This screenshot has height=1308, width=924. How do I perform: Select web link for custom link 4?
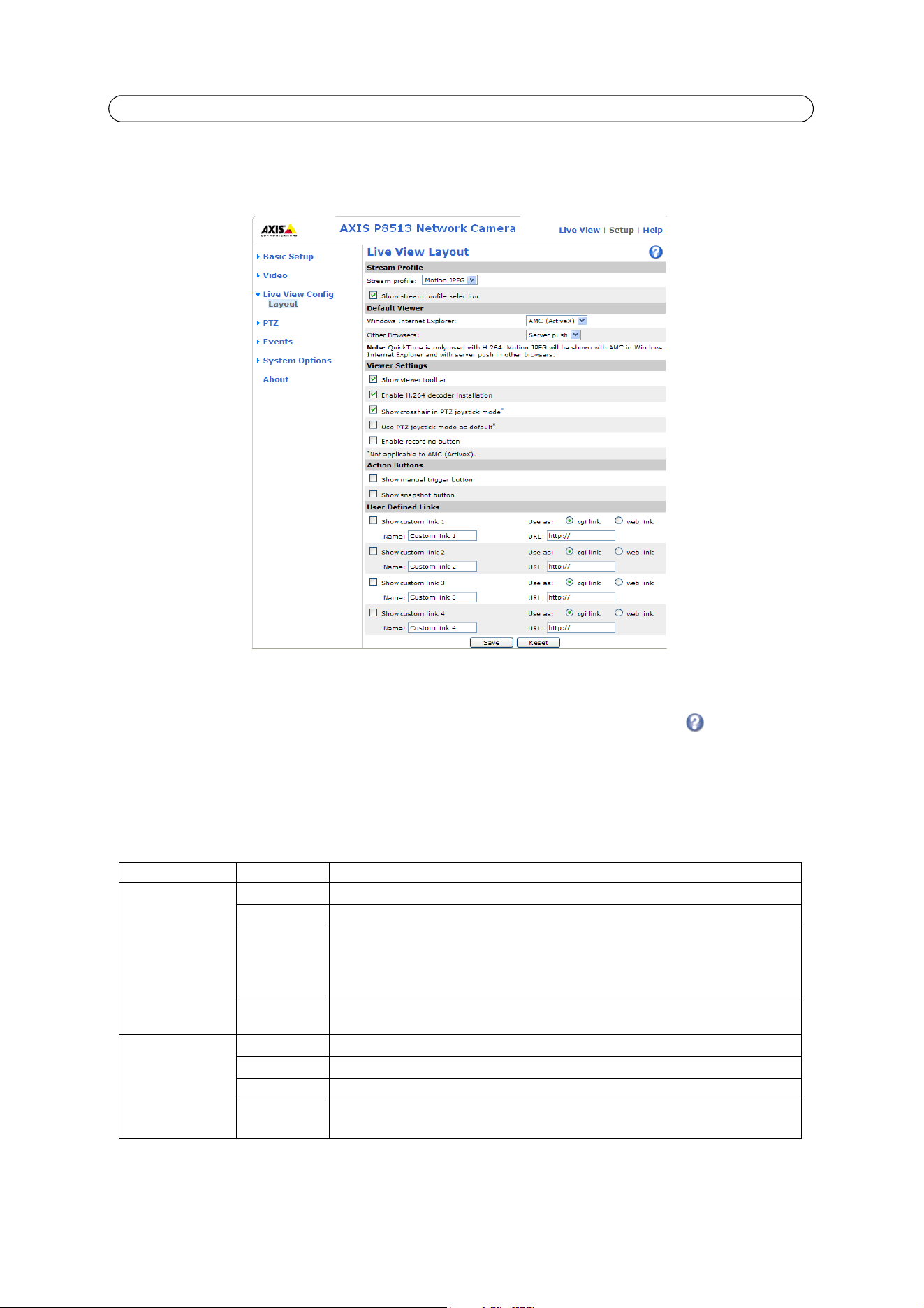(619, 613)
